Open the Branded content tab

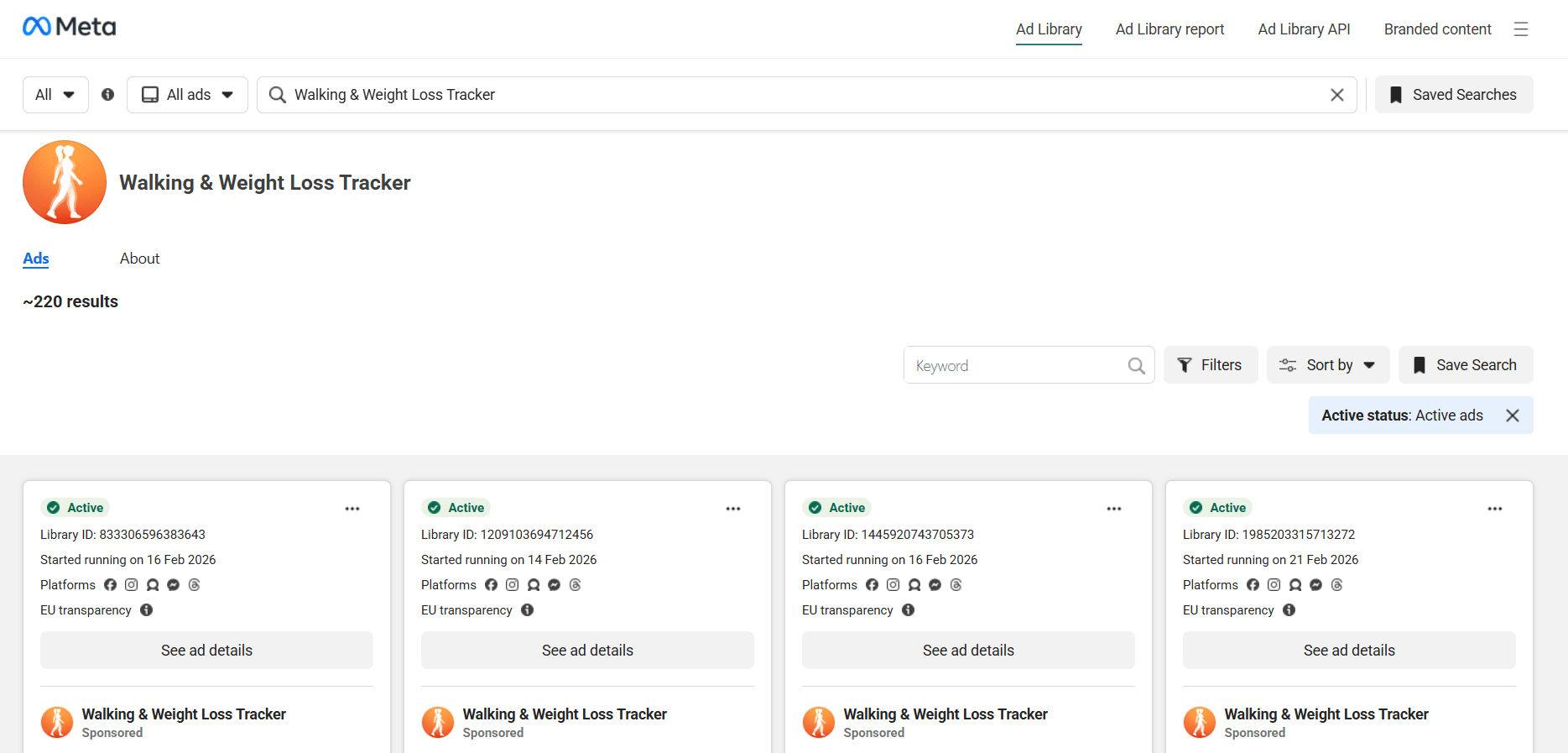pos(1438,29)
